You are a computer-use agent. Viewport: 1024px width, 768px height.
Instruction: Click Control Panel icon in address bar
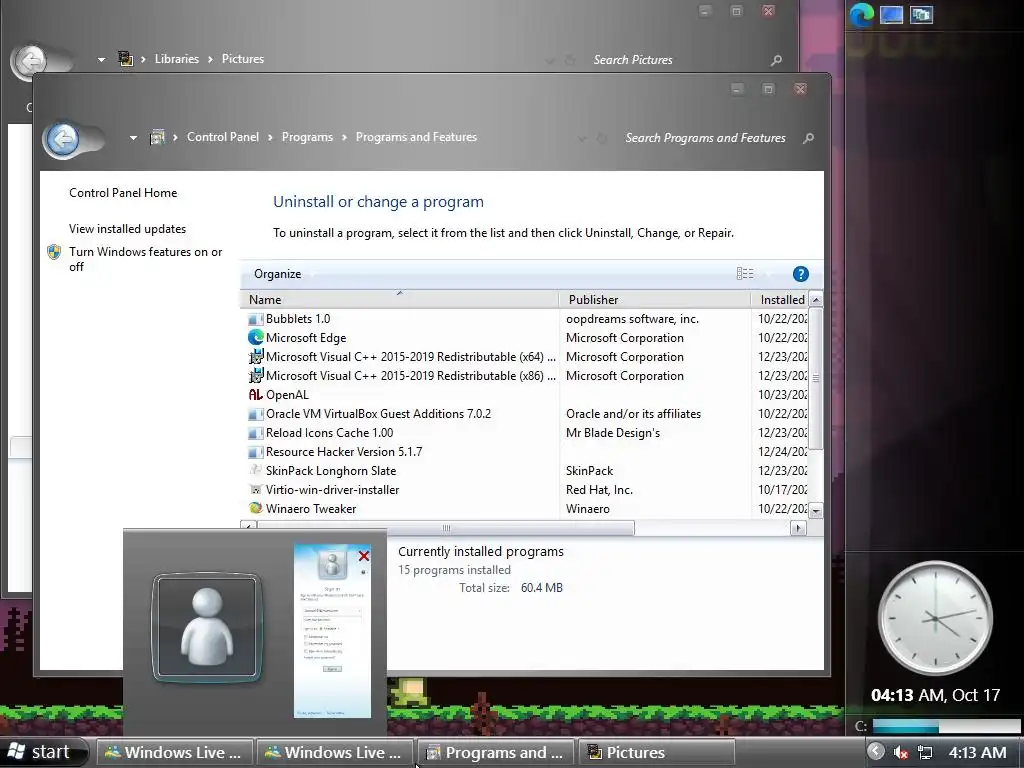pyautogui.click(x=157, y=137)
